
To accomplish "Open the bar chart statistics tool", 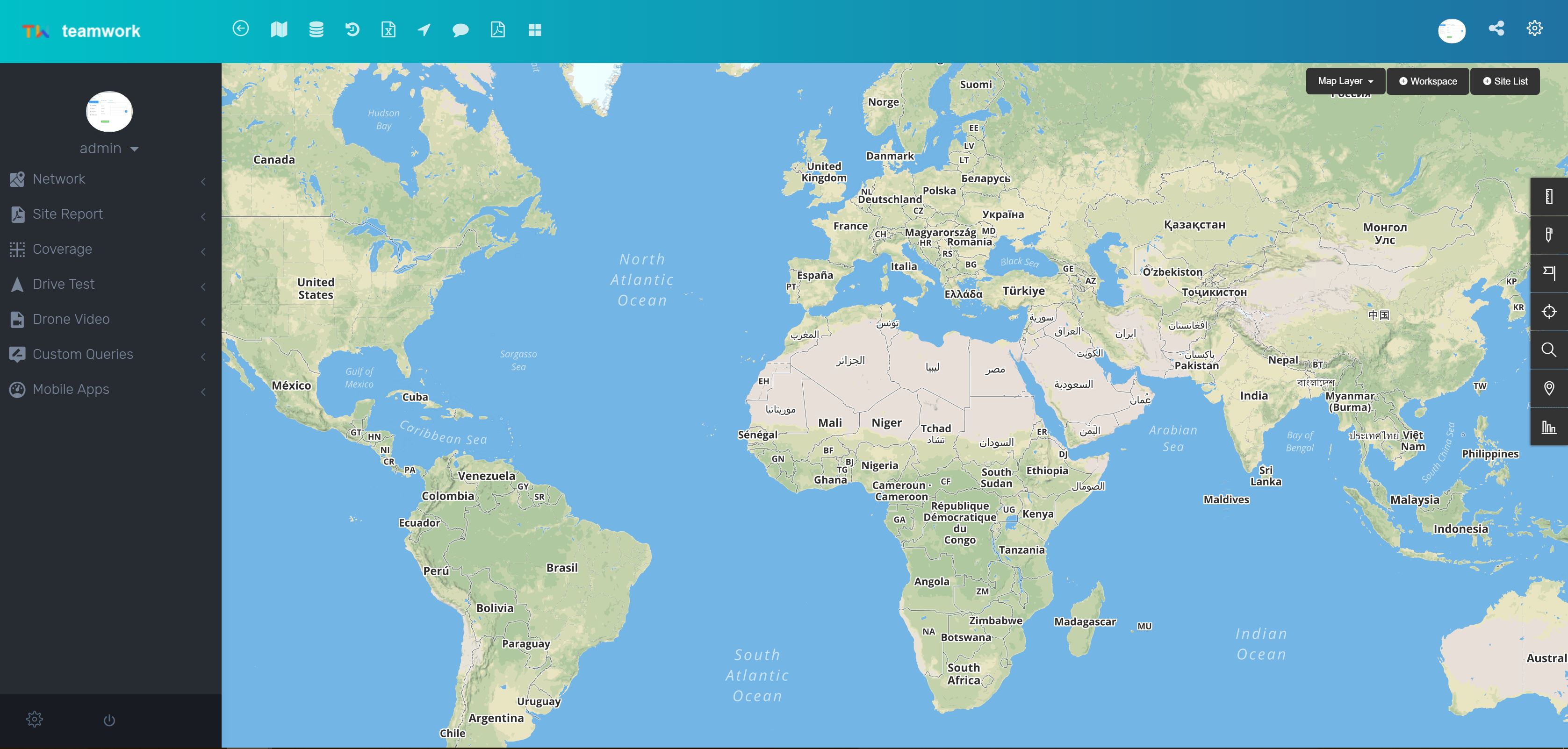I will pyautogui.click(x=1548, y=427).
